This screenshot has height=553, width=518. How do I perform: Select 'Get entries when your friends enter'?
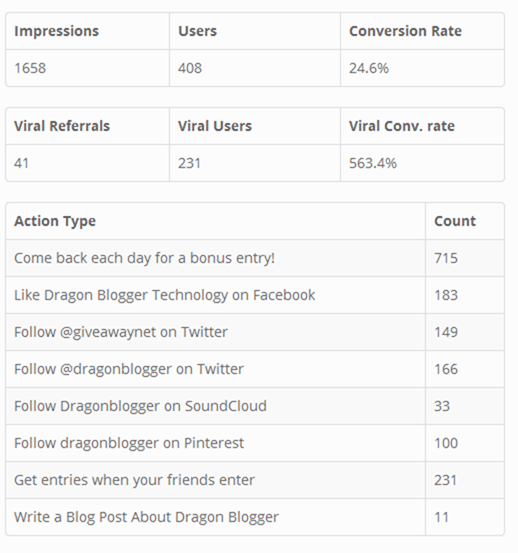coord(134,480)
